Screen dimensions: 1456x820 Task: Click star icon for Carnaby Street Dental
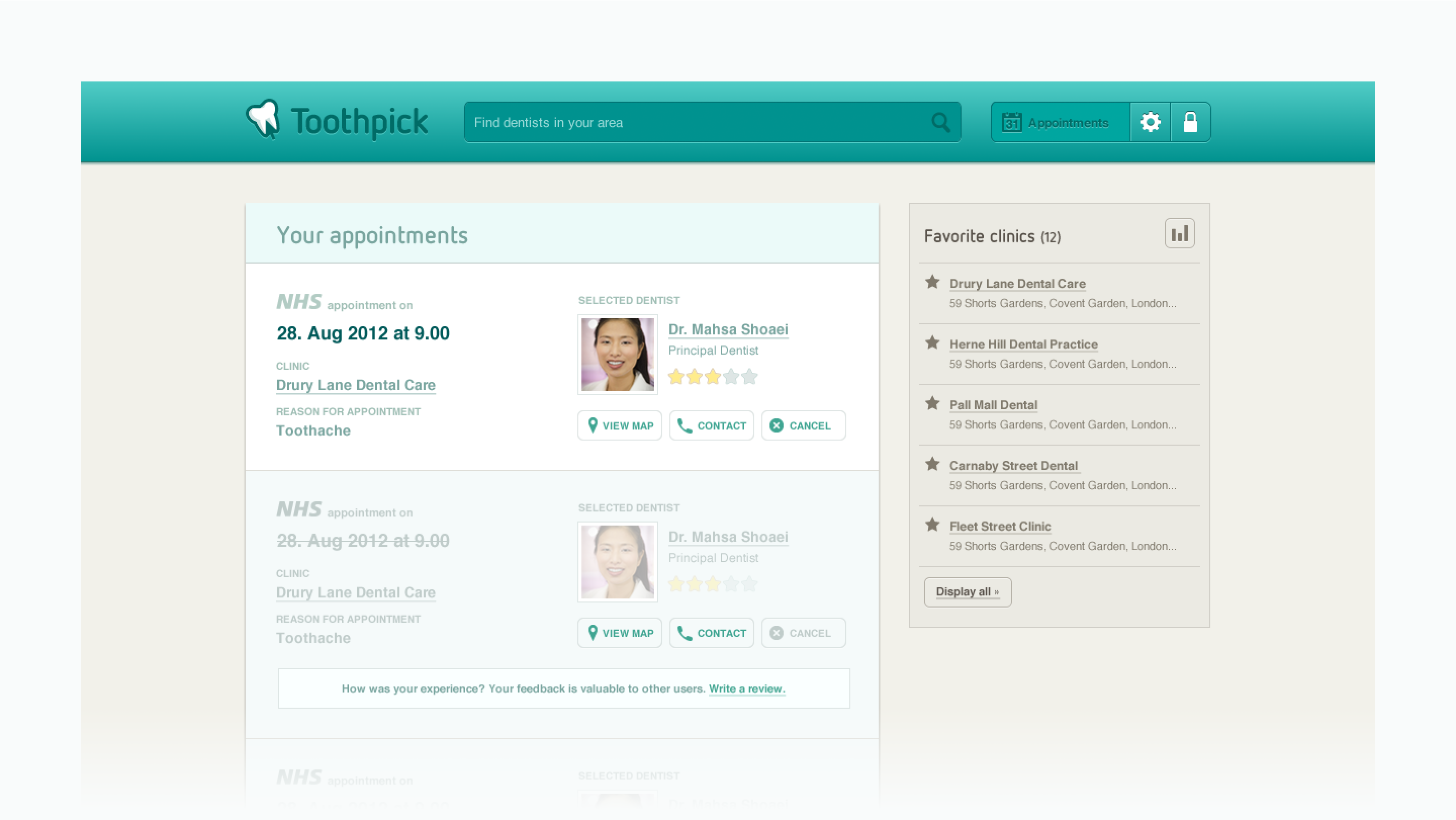[933, 464]
